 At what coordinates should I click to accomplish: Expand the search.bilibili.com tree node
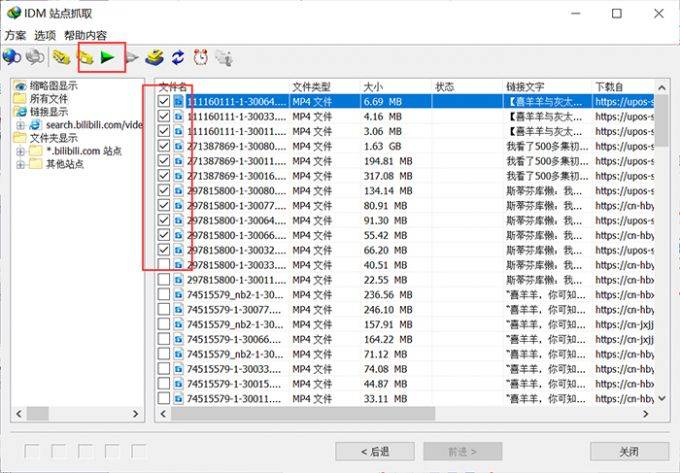20,125
